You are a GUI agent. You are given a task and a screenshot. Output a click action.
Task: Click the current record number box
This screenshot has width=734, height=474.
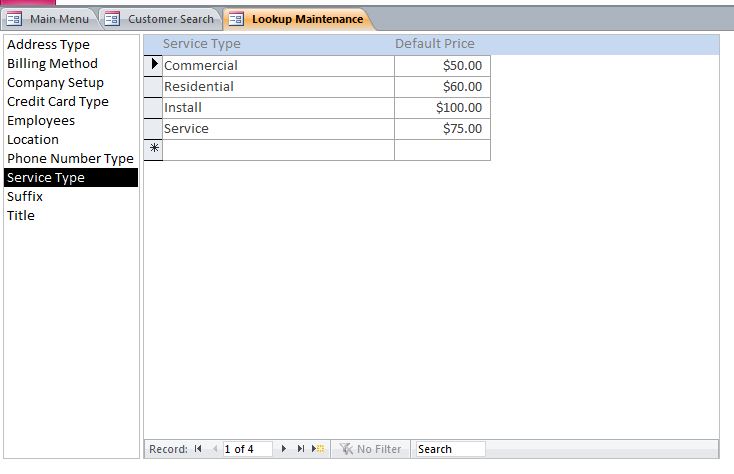pyautogui.click(x=247, y=449)
